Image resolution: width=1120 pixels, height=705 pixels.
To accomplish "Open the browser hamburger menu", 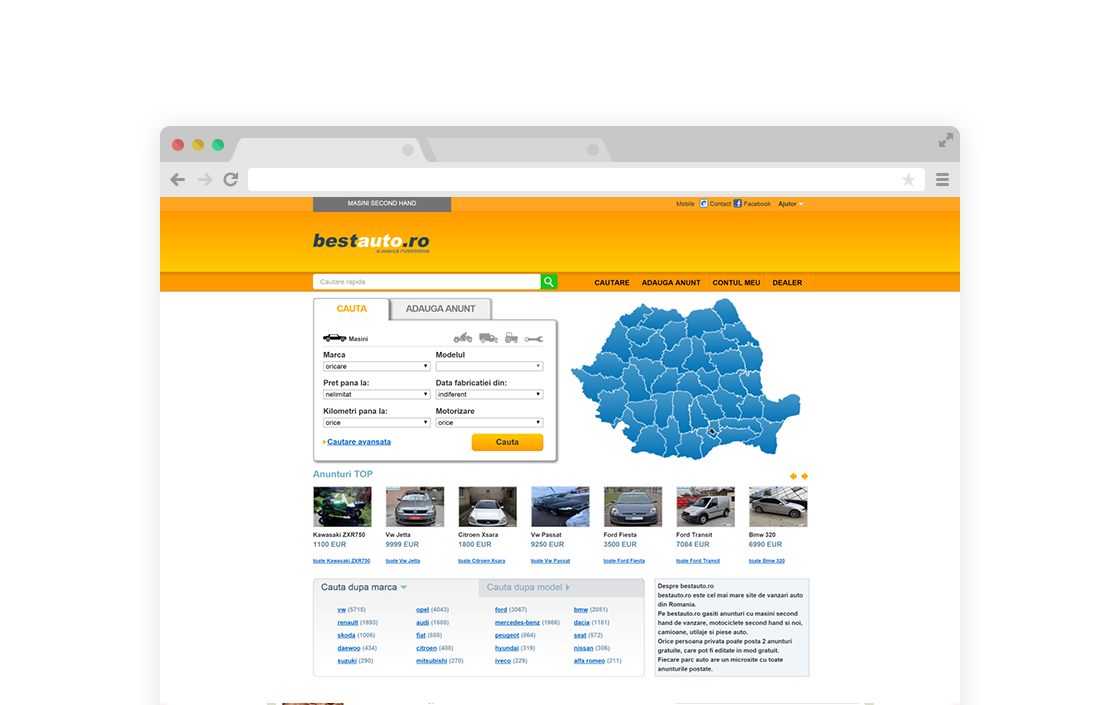I will click(942, 179).
